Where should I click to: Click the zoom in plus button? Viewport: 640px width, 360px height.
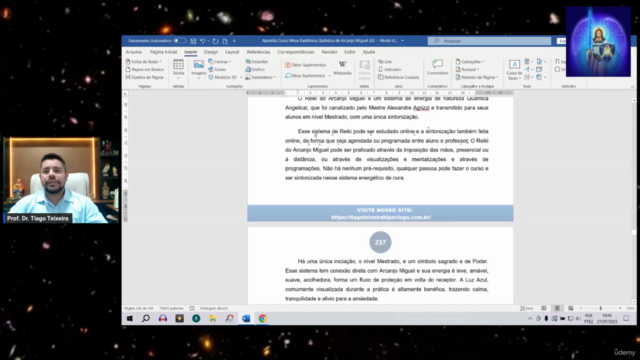click(x=620, y=309)
